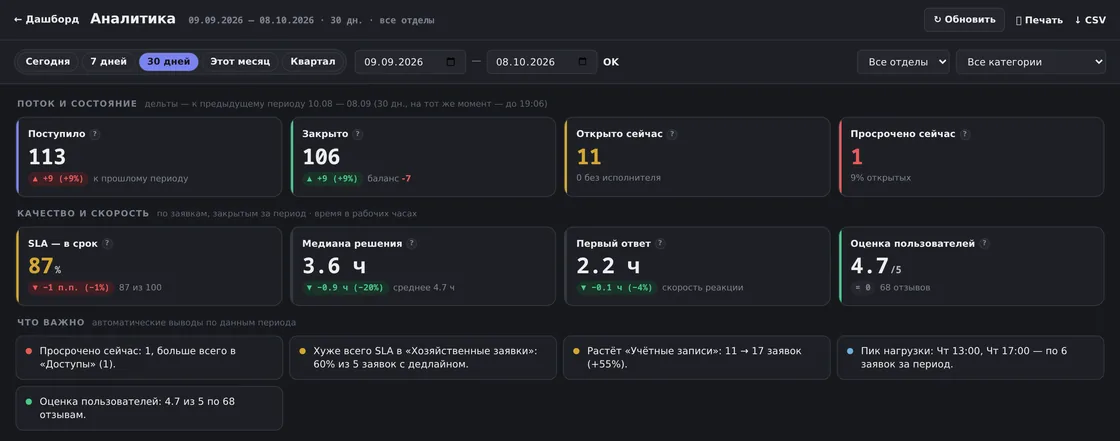Click the Печать print button
This screenshot has width=1120, height=441.
pos(1039,20)
